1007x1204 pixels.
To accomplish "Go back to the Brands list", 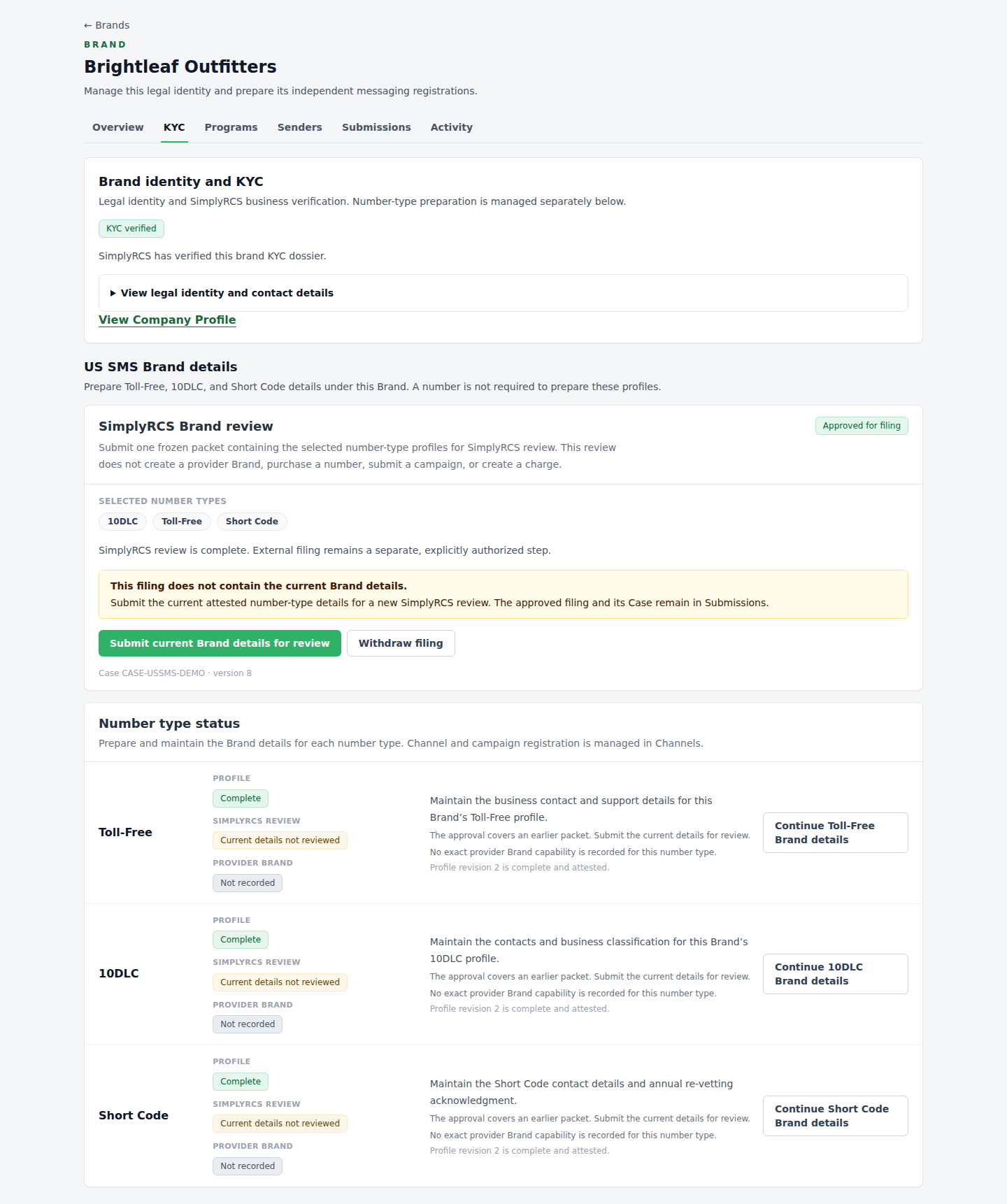I will [x=106, y=25].
